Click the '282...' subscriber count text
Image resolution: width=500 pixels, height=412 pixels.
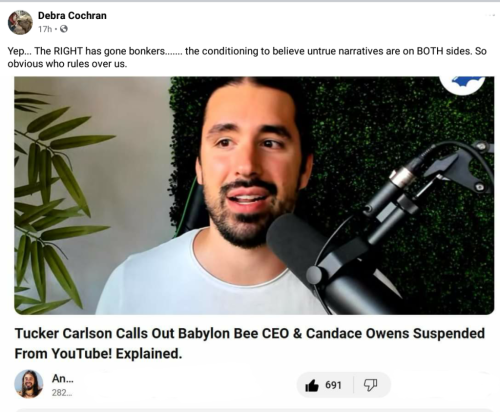coord(62,393)
